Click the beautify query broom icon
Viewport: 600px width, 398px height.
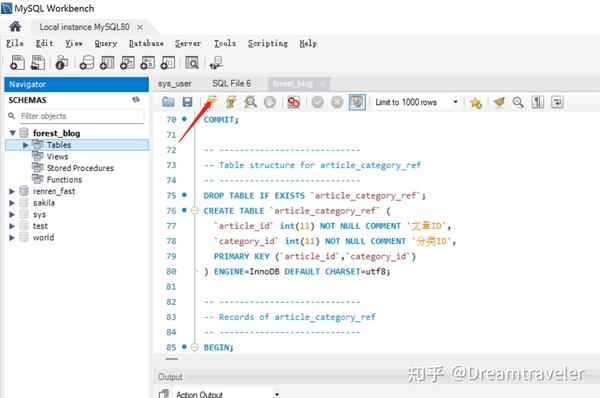[499, 102]
